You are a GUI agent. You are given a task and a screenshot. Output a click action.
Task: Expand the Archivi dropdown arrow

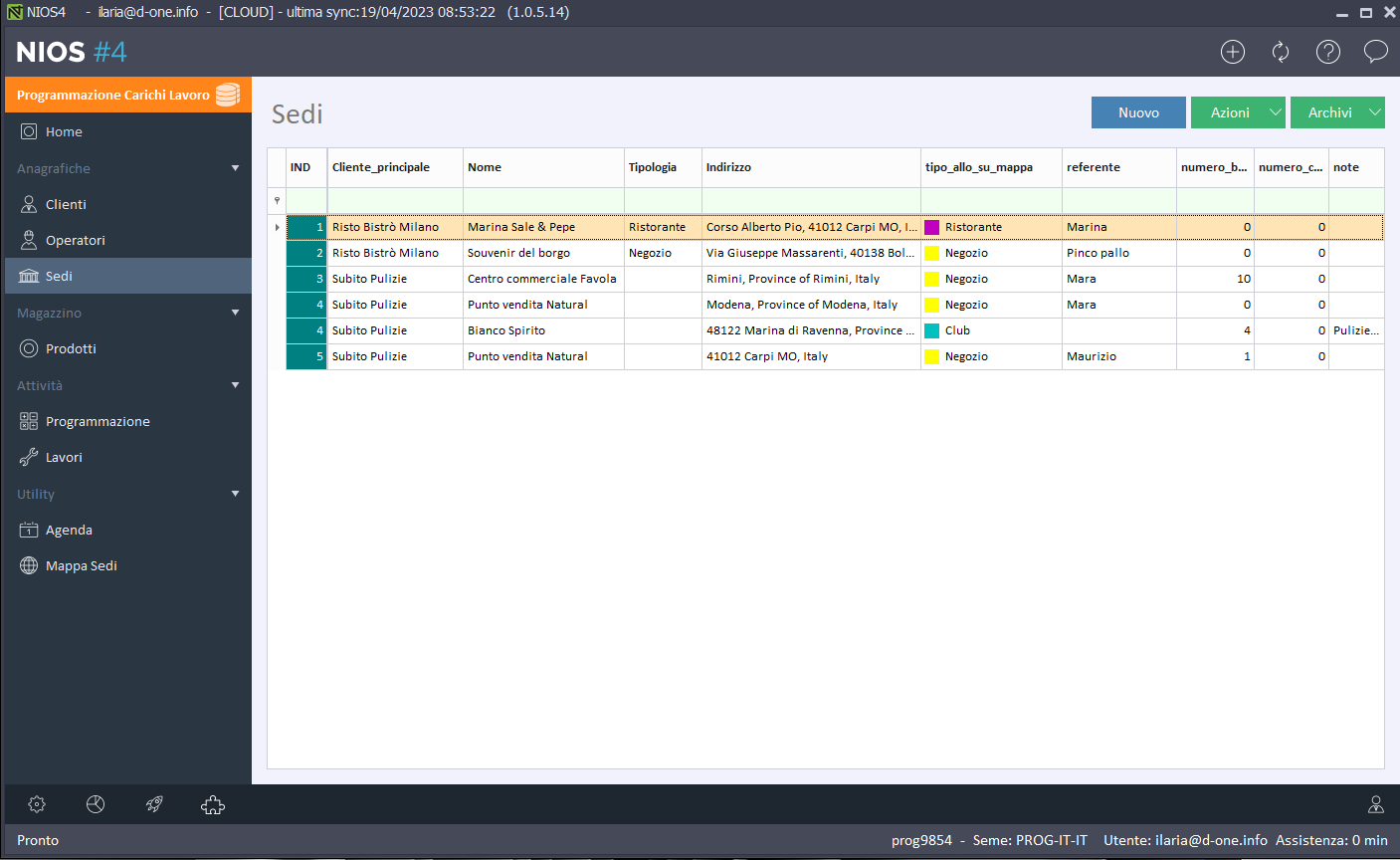pyautogui.click(x=1374, y=112)
